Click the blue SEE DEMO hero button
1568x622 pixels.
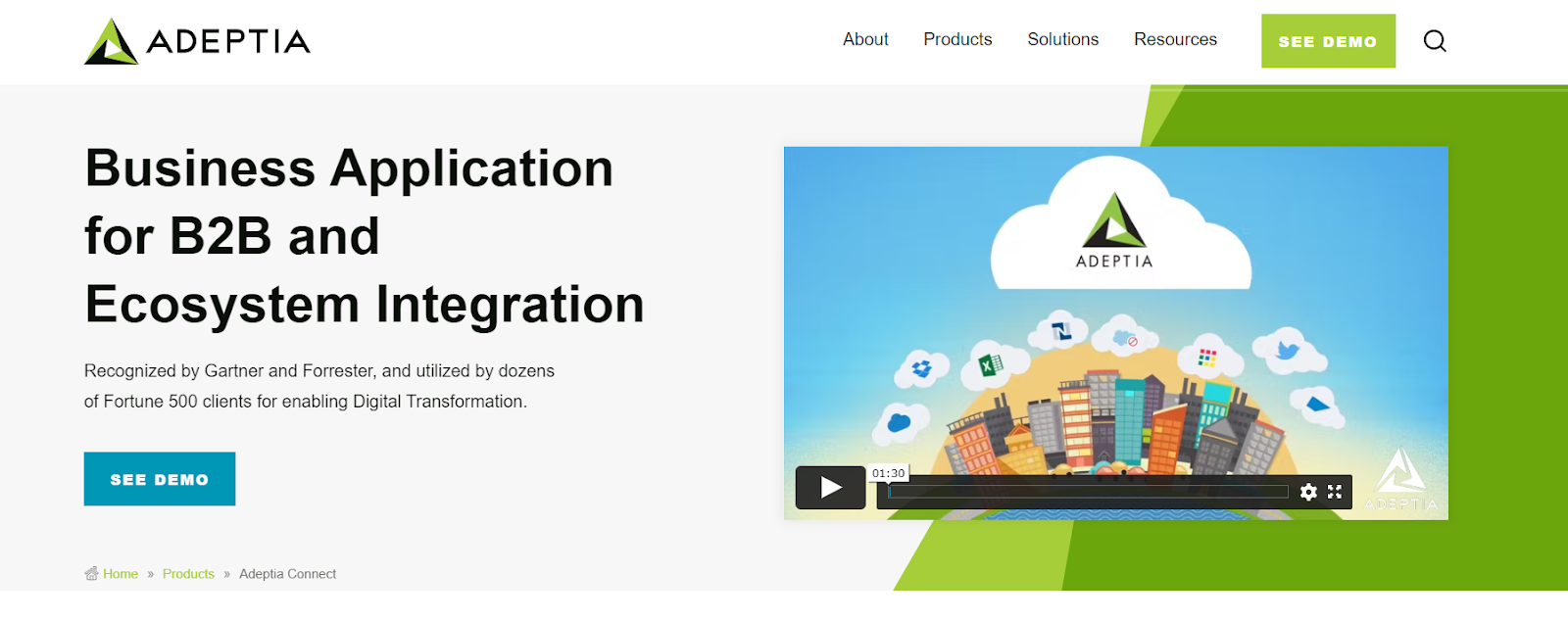point(160,479)
